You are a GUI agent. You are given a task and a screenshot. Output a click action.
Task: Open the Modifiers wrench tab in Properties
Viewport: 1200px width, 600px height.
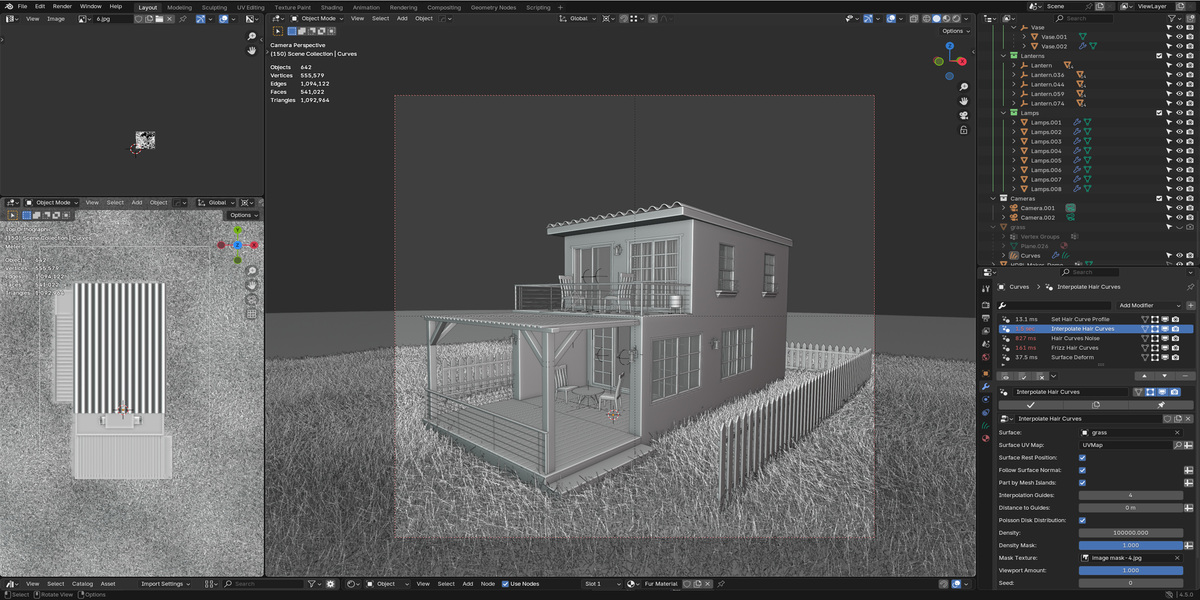click(x=985, y=386)
